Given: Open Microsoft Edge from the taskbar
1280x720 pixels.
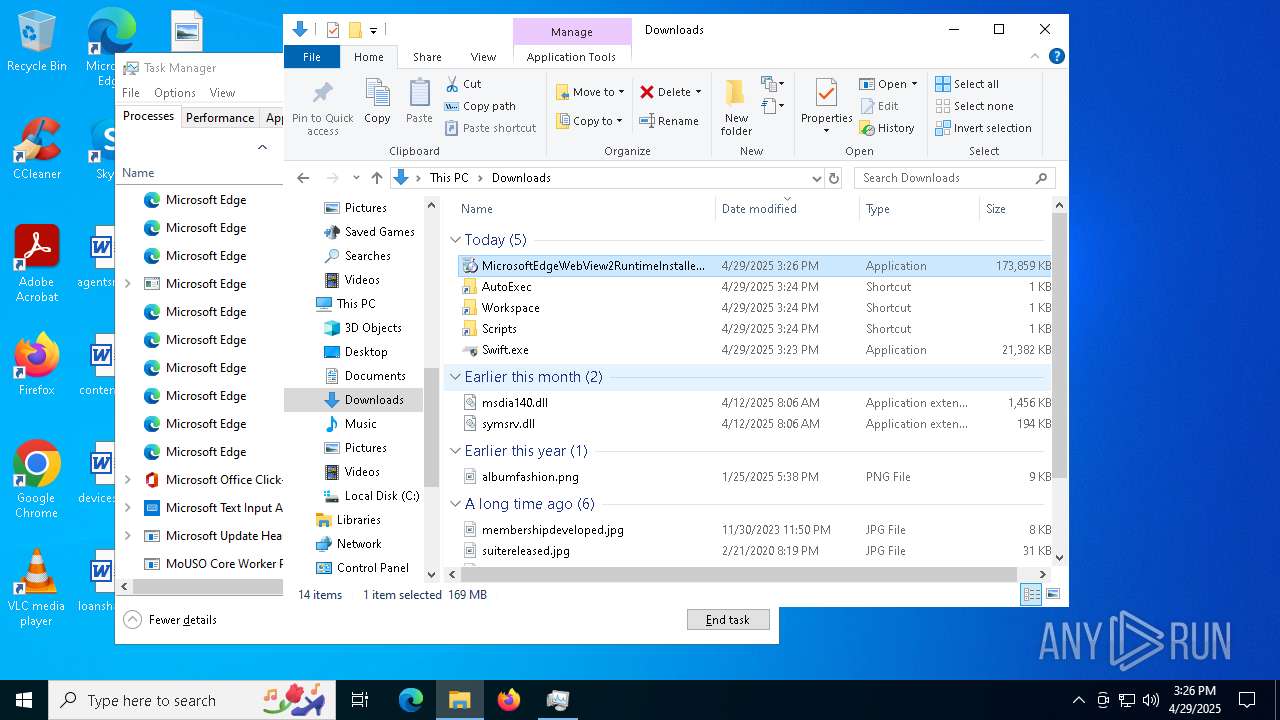Looking at the screenshot, I should [x=411, y=700].
